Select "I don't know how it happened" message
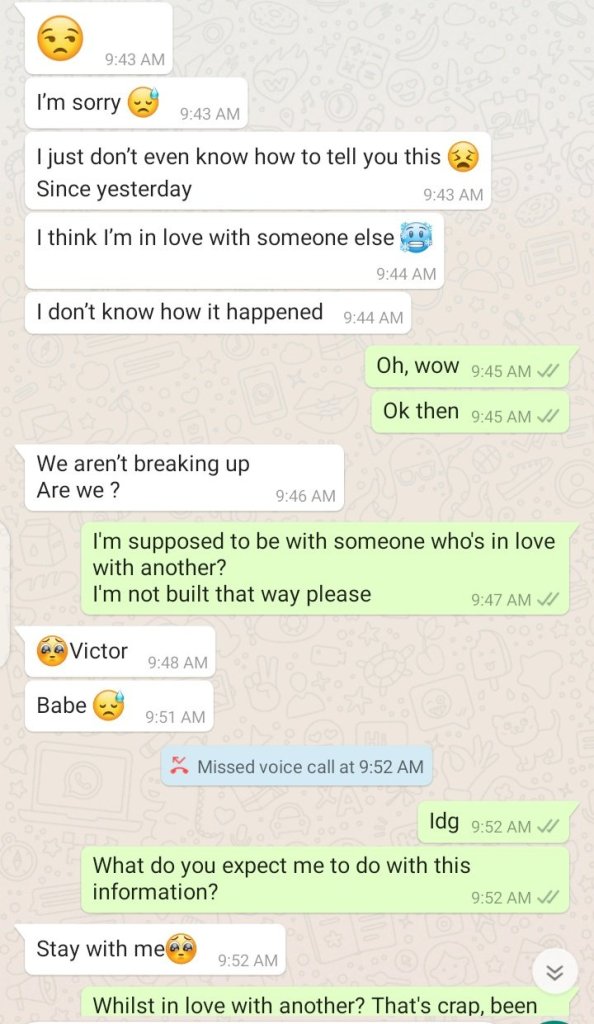Viewport: 594px width, 1024px height. [218, 313]
